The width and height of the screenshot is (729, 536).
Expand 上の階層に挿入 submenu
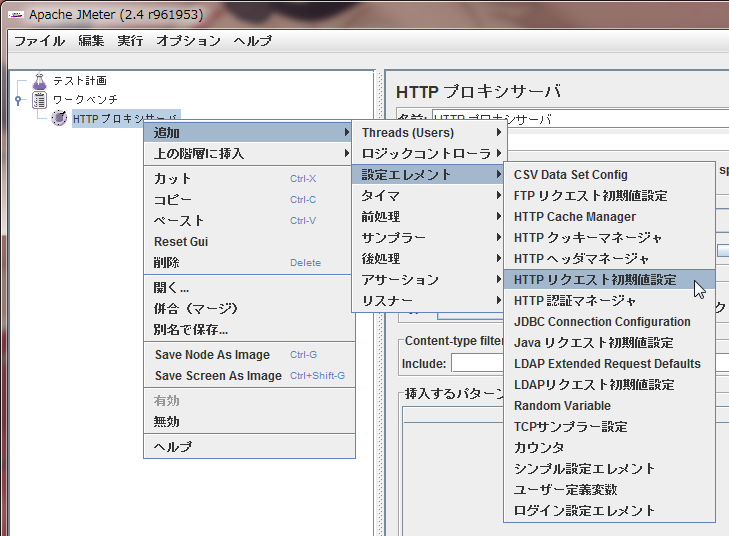(249, 153)
